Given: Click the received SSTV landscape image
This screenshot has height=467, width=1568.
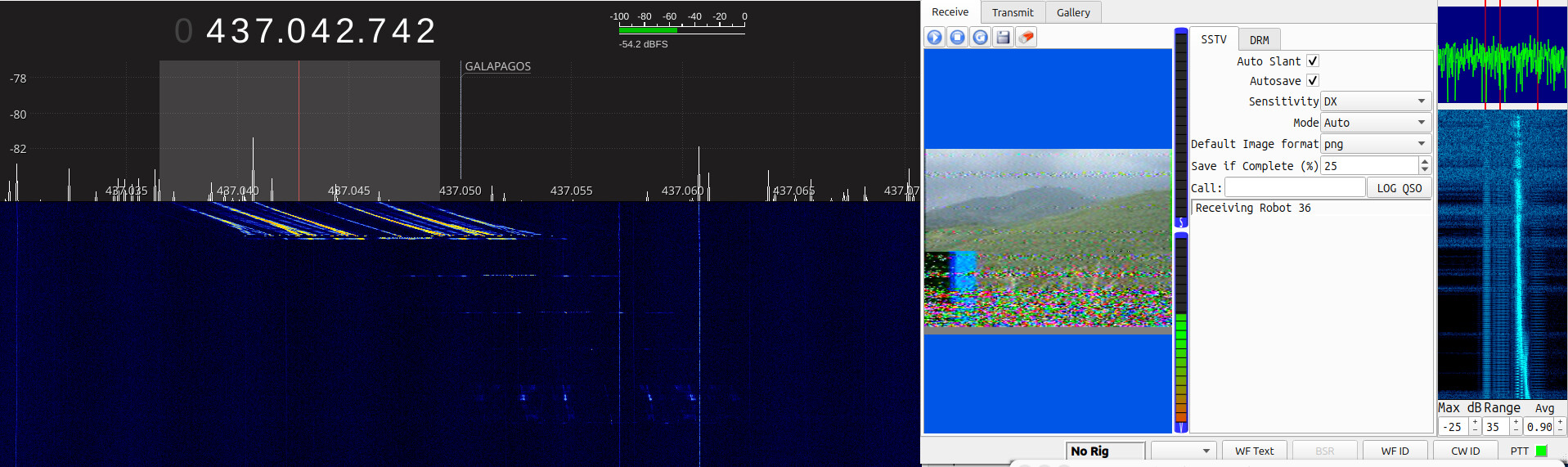Looking at the screenshot, I should (1048, 238).
